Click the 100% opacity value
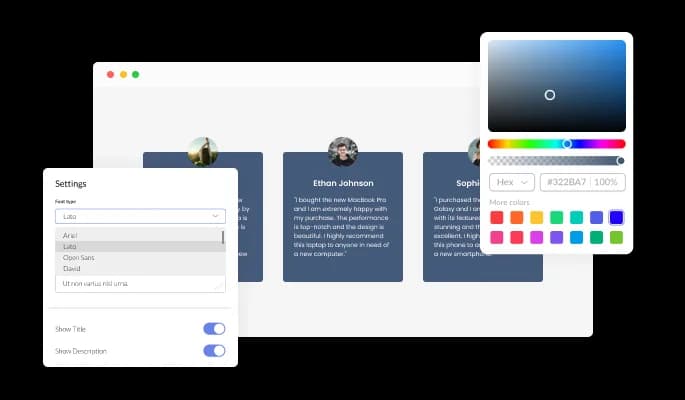The width and height of the screenshot is (685, 400). 605,182
